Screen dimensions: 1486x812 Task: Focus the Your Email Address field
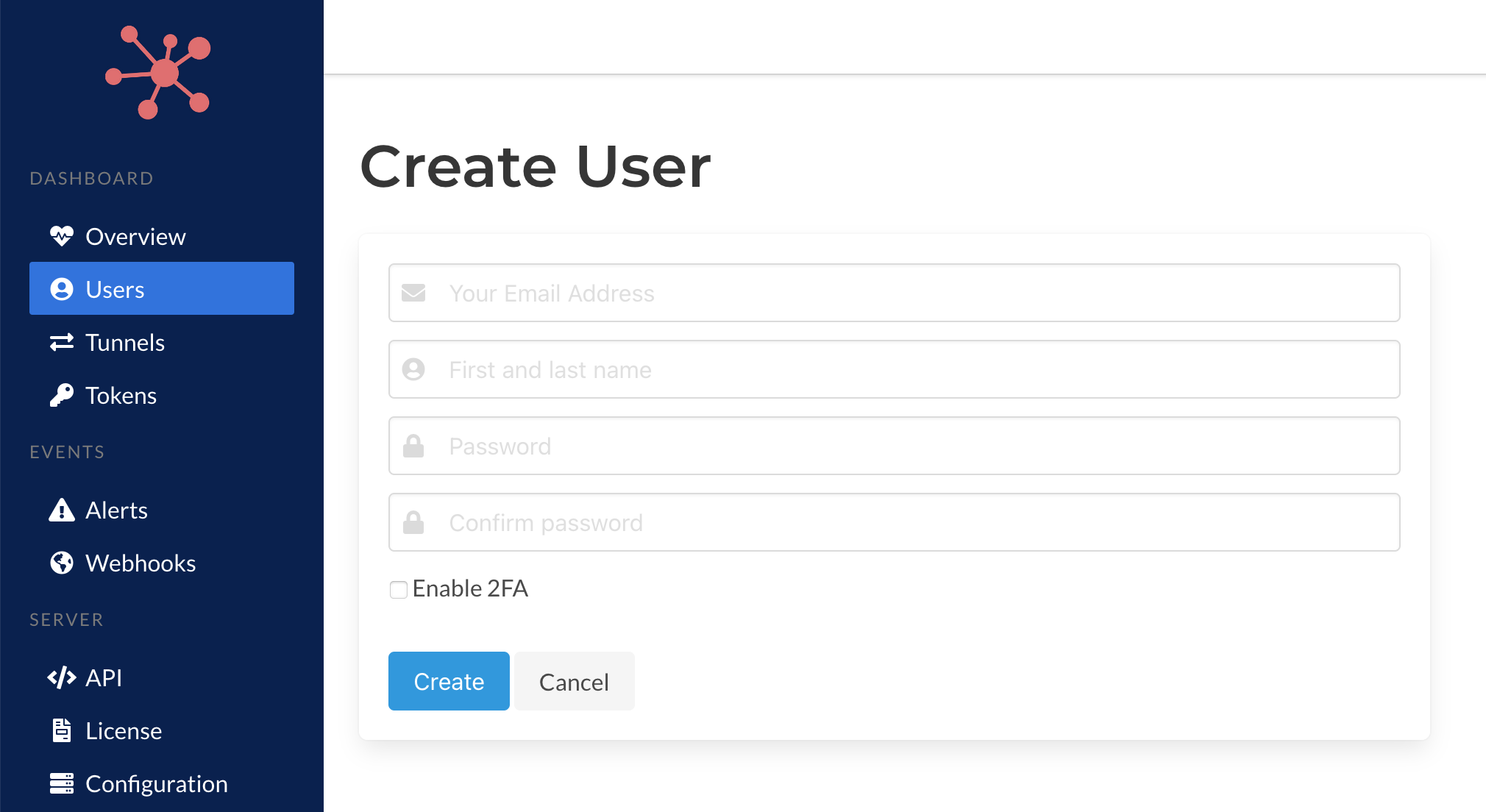[x=894, y=293]
